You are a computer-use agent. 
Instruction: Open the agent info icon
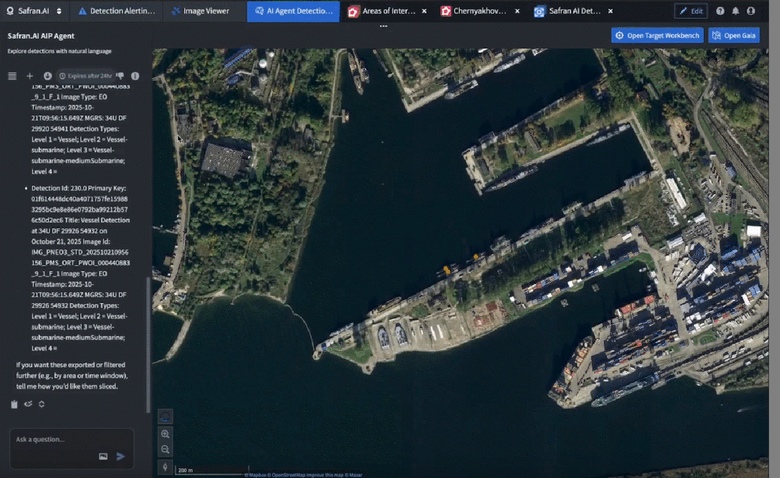135,76
